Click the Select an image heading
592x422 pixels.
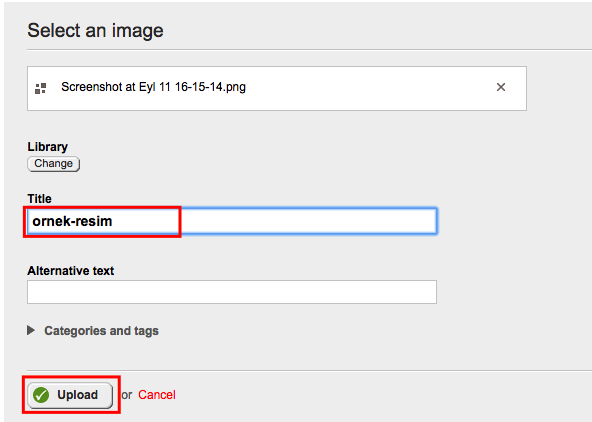[95, 30]
